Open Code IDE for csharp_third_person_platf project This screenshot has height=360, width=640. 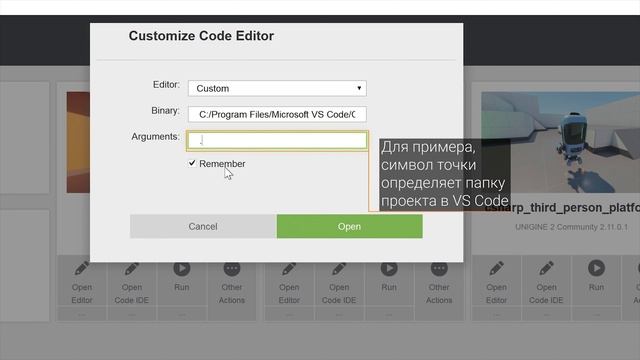(546, 282)
